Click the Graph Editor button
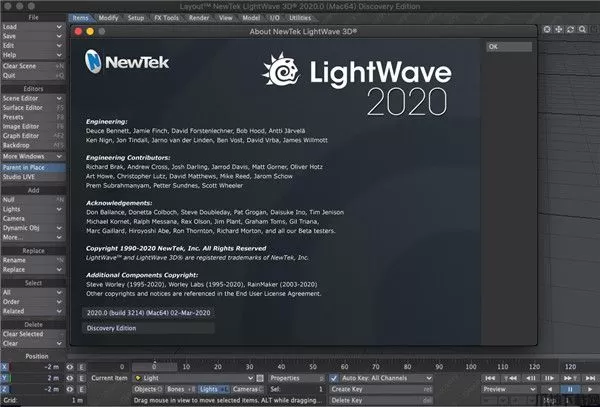600x407 pixels. [33, 136]
